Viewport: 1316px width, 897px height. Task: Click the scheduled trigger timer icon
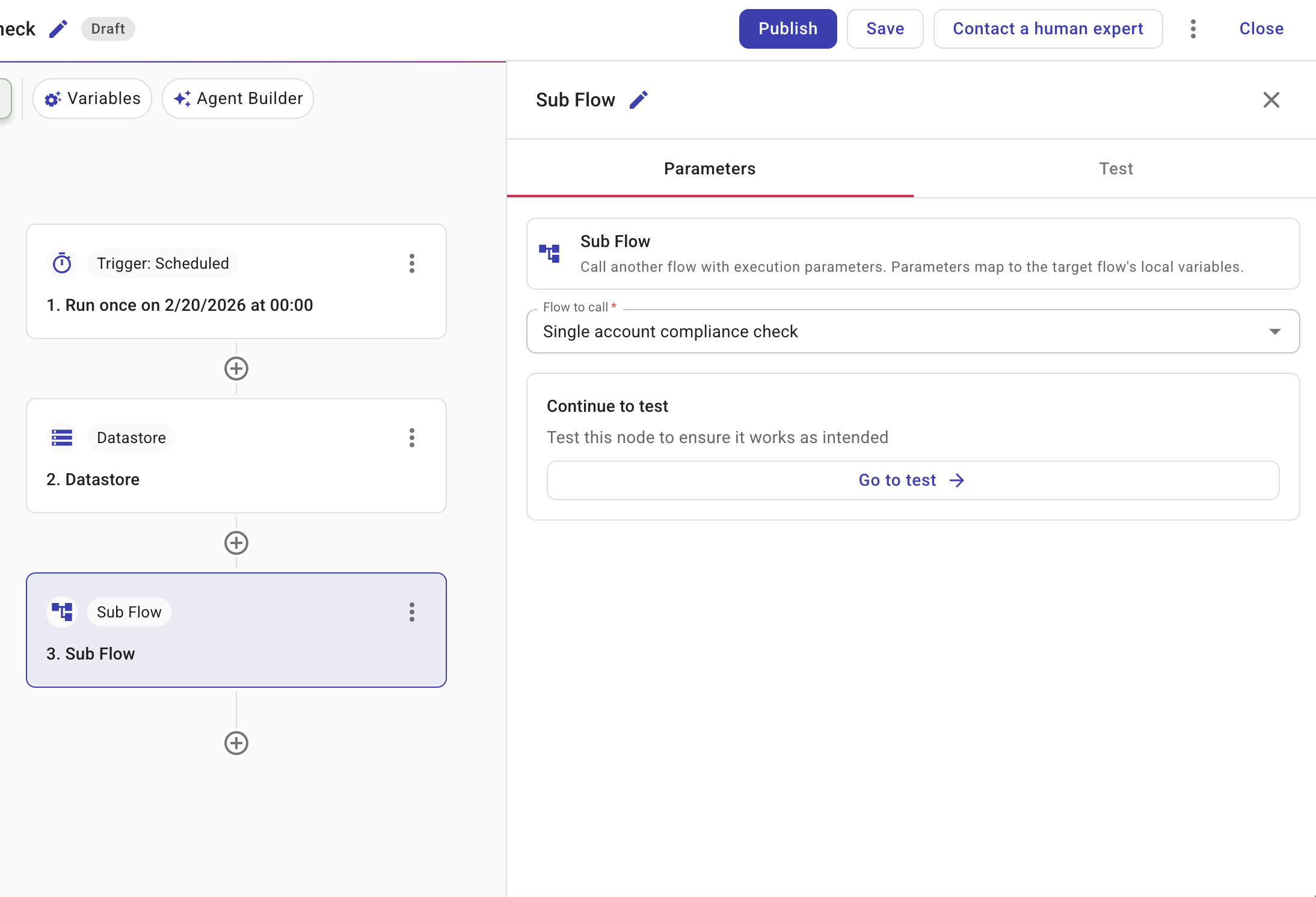coord(62,263)
